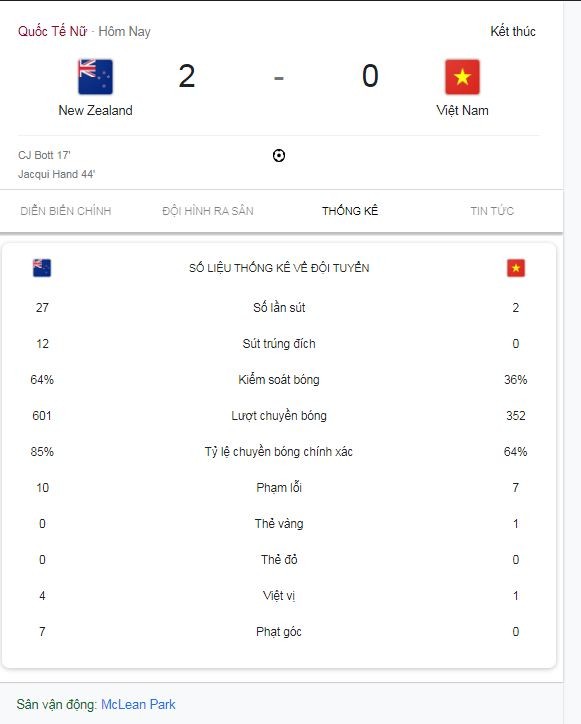Open the TIN TỨC tab
Image resolution: width=581 pixels, height=724 pixels.
492,211
